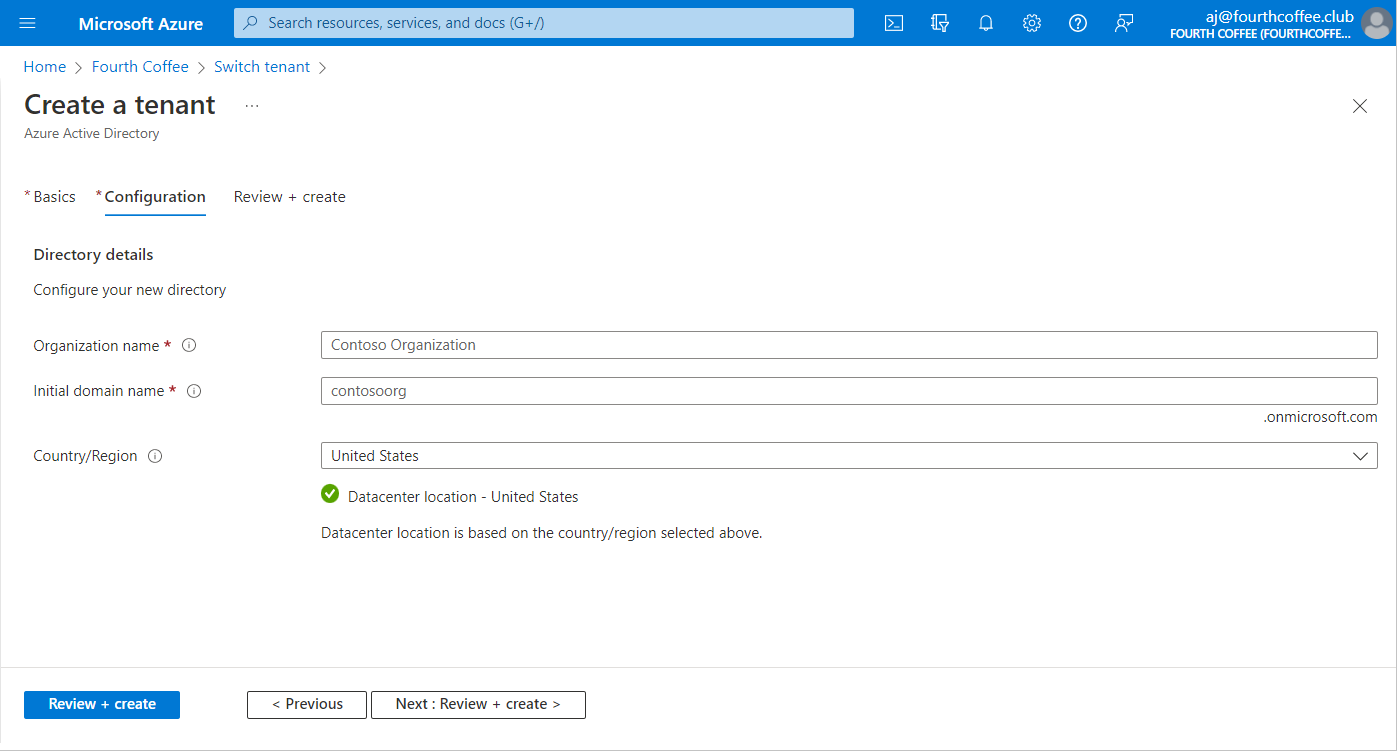Click the blue Review + create button
The width and height of the screenshot is (1397, 752).
(102, 704)
